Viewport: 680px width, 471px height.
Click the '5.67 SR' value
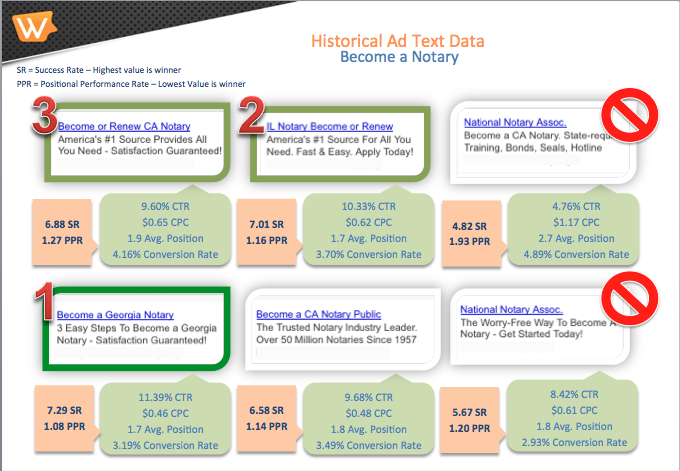pyautogui.click(x=470, y=412)
